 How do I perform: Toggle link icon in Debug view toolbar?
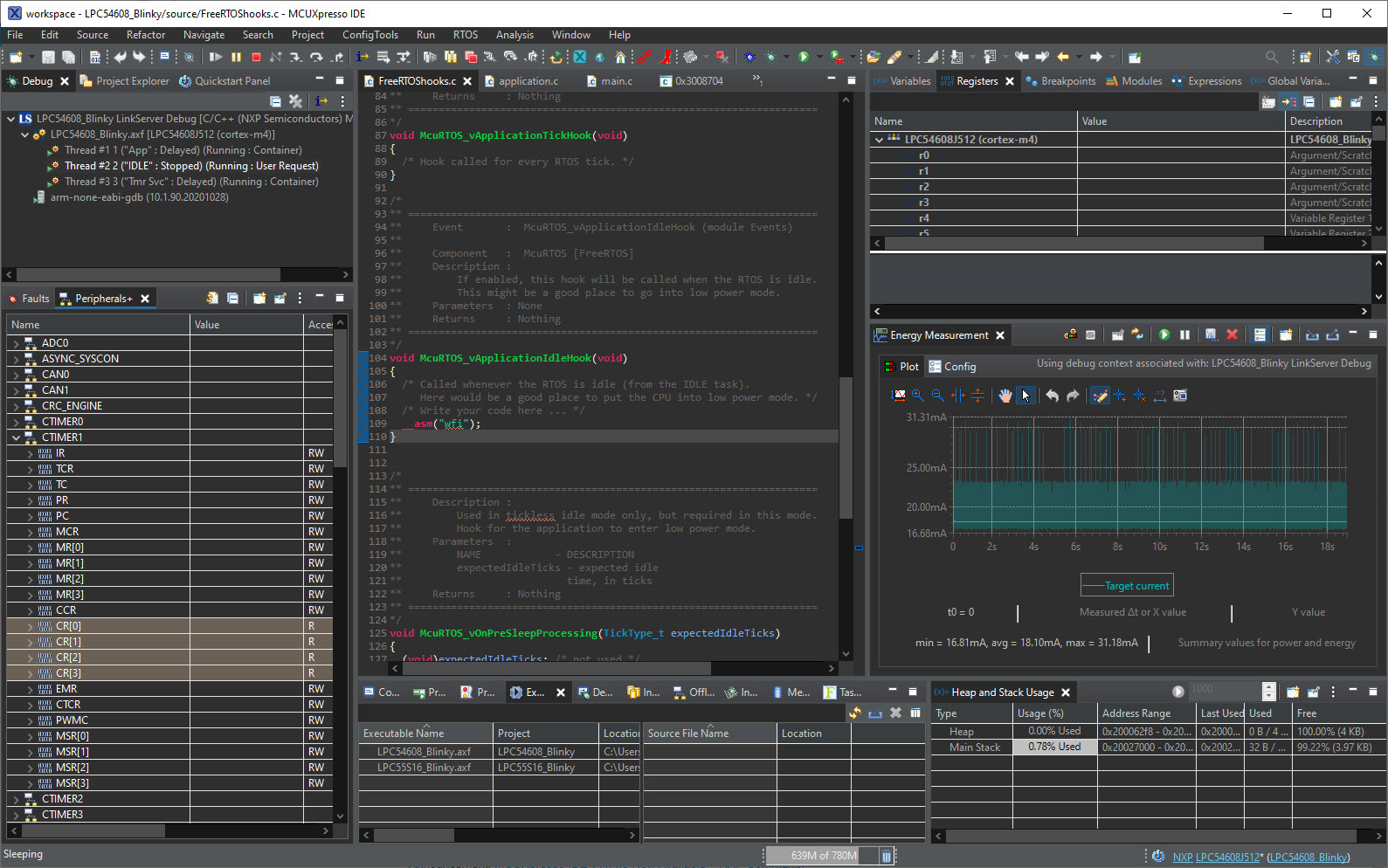tap(321, 101)
